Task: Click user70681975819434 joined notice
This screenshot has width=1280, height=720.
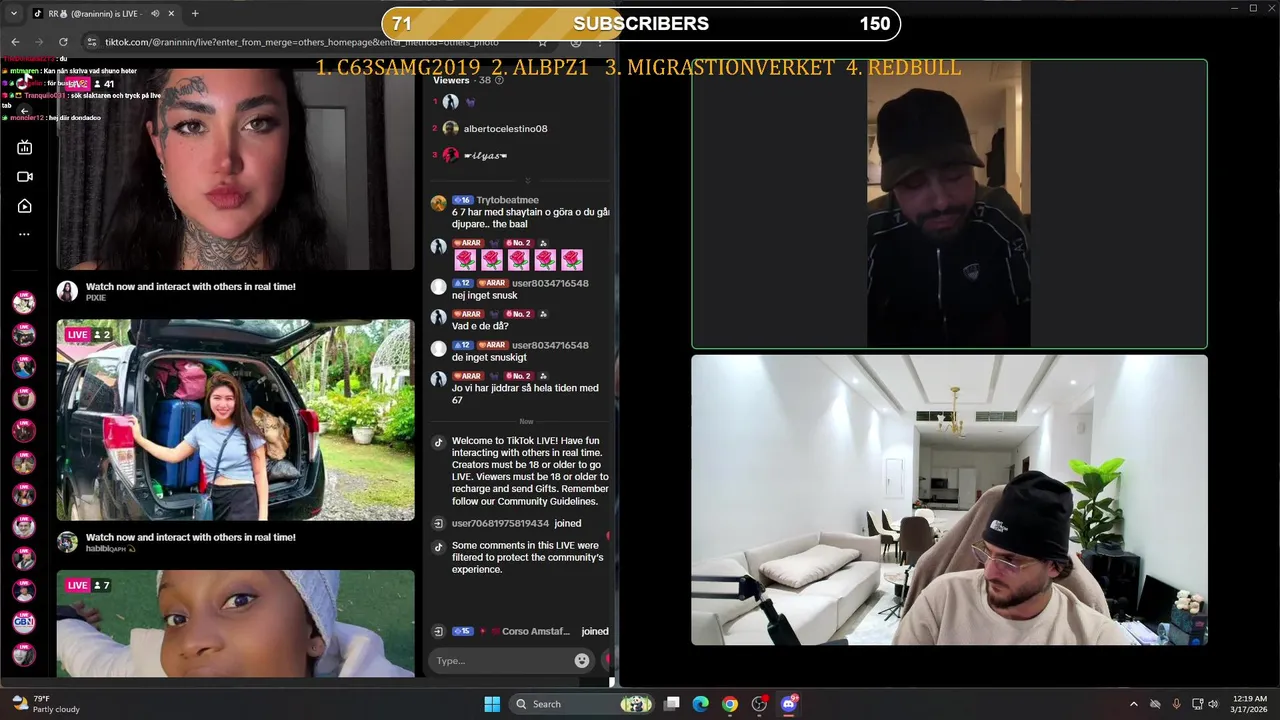Action: [x=516, y=523]
